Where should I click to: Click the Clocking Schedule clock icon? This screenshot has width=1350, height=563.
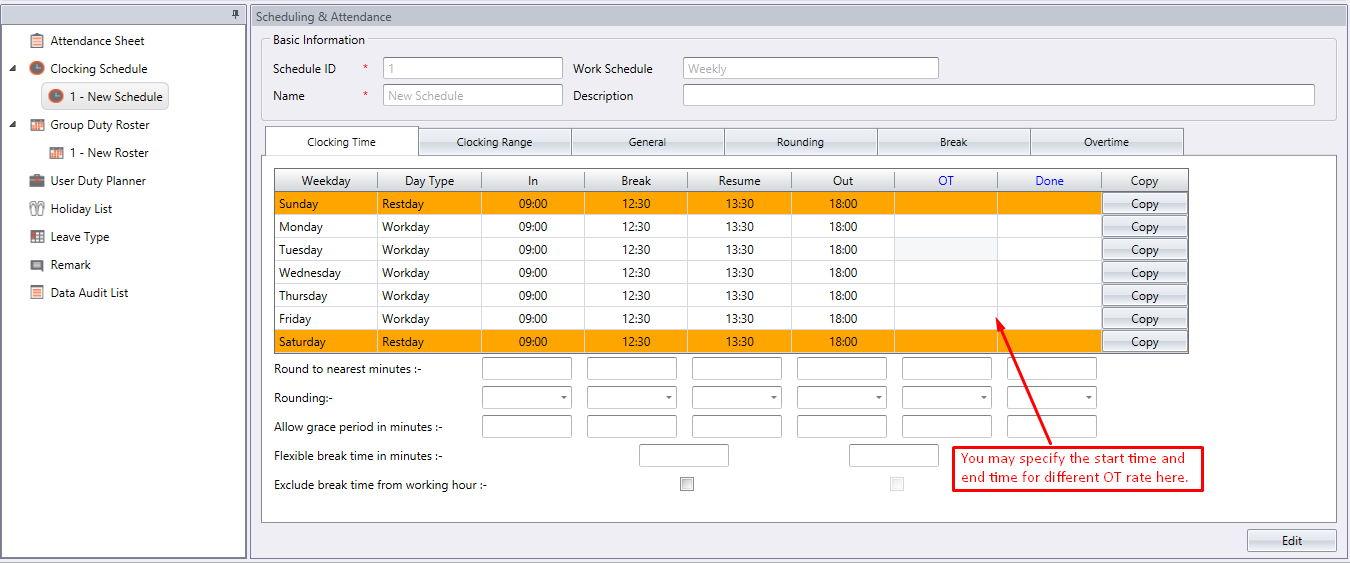37,69
